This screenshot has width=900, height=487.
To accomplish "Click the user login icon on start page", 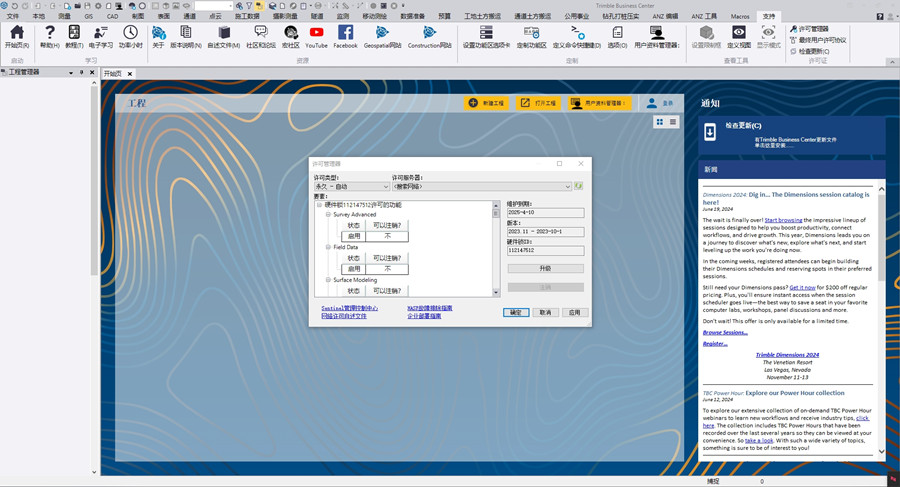I will pos(651,103).
